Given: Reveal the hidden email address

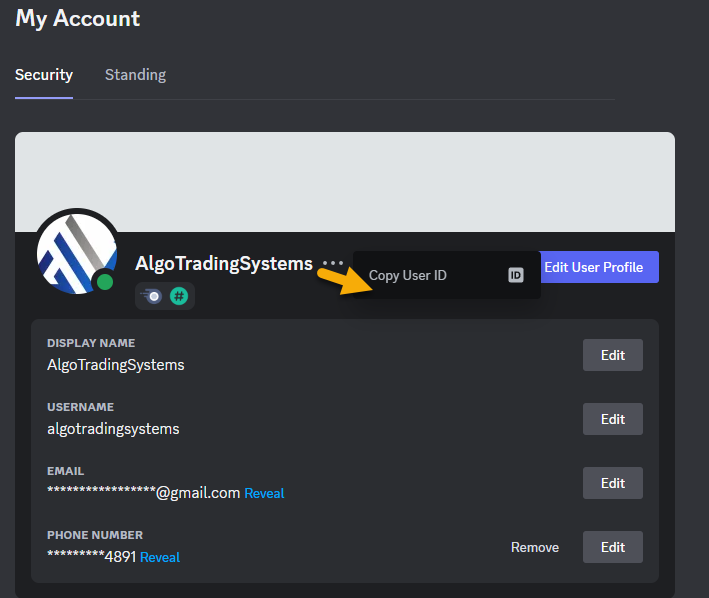Looking at the screenshot, I should [x=264, y=493].
